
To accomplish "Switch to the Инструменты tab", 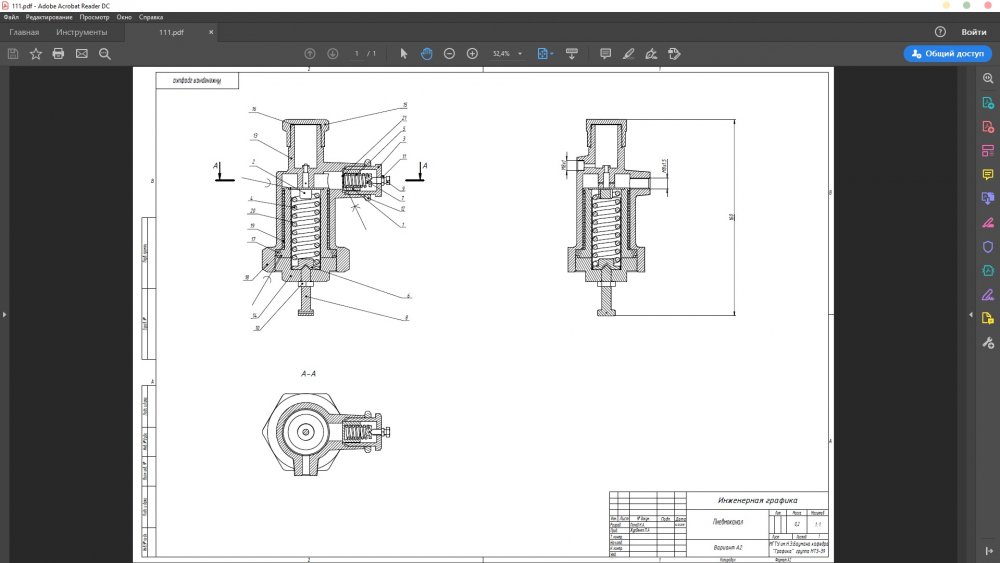I will pyautogui.click(x=81, y=32).
